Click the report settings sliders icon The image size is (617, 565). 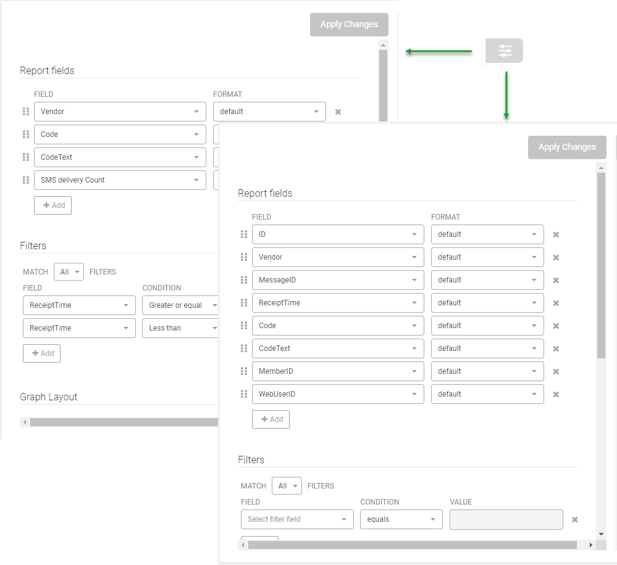pyautogui.click(x=504, y=50)
